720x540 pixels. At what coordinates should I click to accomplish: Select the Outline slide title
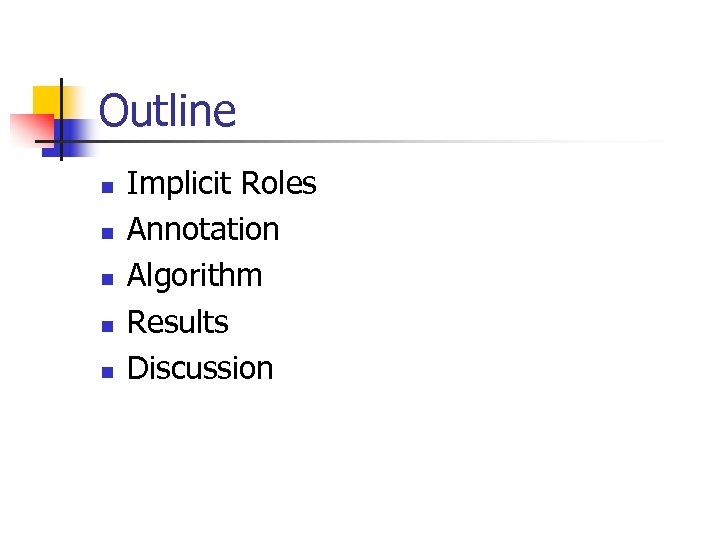point(167,110)
